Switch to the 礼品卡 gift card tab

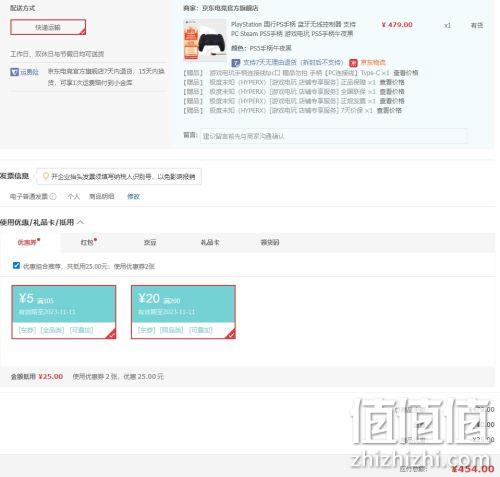click(x=210, y=242)
